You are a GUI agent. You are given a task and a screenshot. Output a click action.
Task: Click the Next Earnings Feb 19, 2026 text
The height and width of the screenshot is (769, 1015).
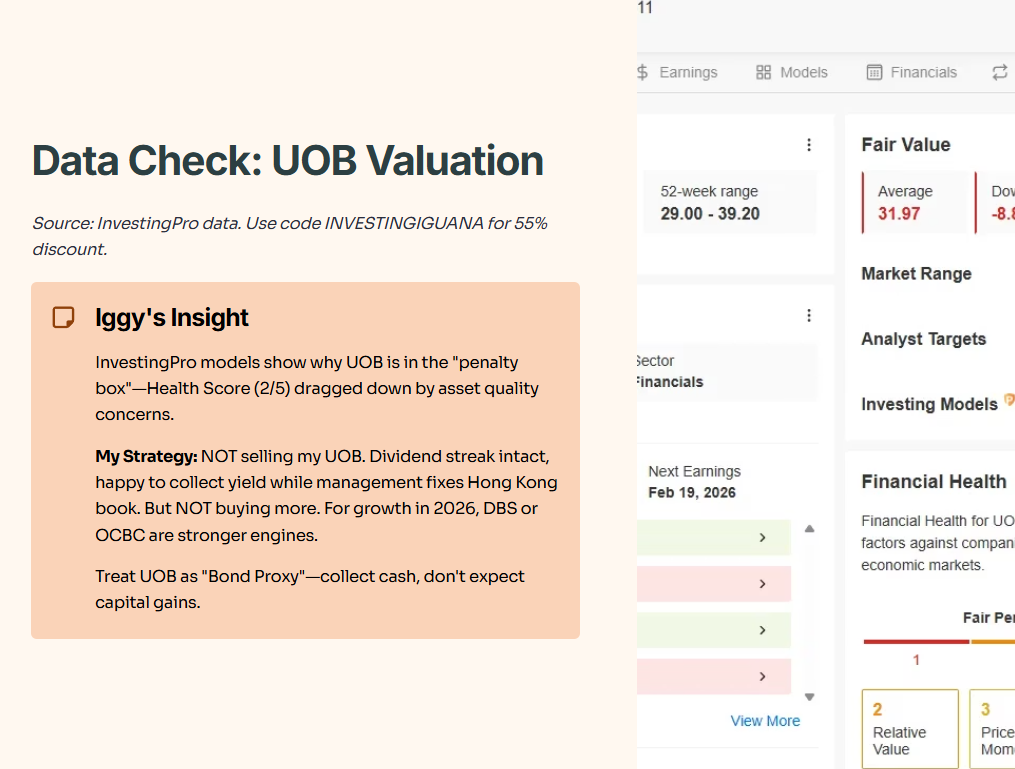(694, 482)
